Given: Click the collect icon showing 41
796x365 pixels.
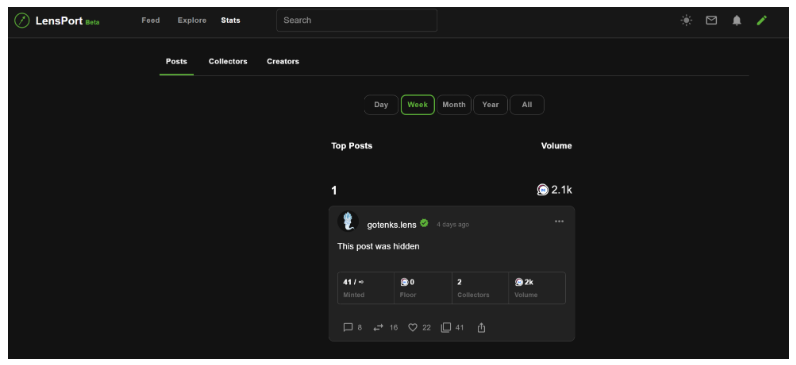Looking at the screenshot, I should coord(446,327).
